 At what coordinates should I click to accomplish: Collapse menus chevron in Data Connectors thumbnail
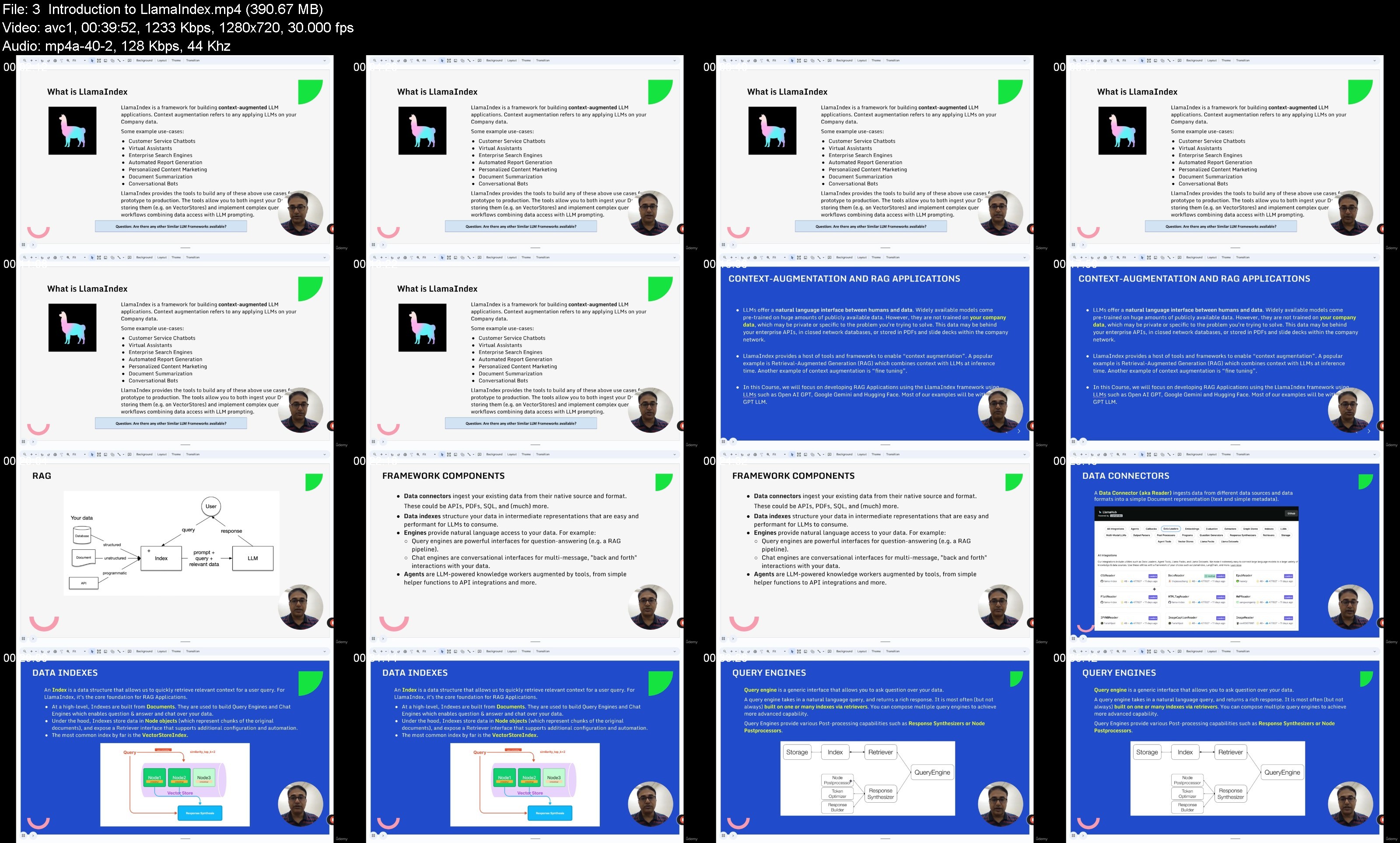[1375, 454]
